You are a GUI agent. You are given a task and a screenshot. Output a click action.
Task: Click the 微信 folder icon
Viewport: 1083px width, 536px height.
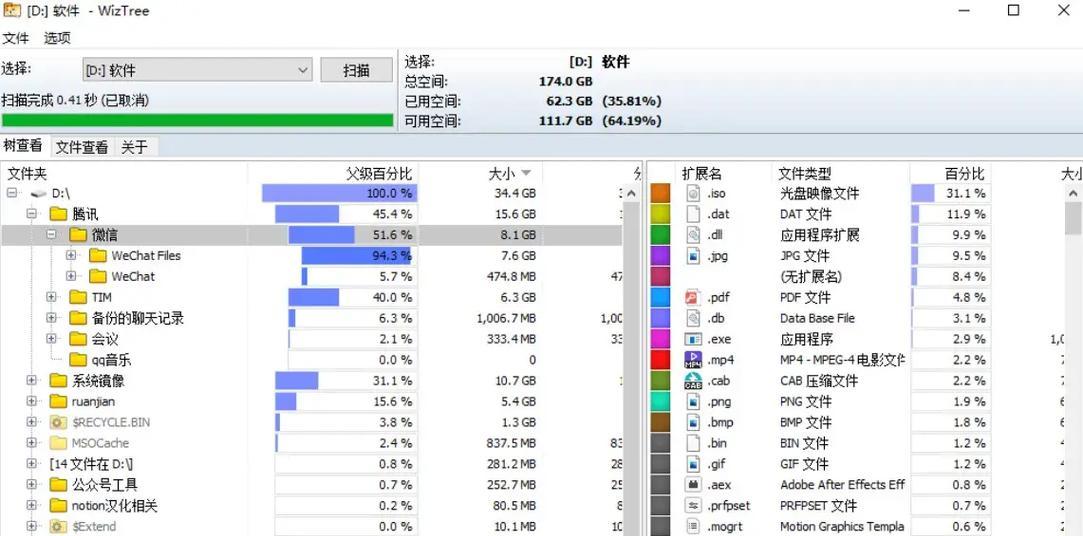click(78, 235)
